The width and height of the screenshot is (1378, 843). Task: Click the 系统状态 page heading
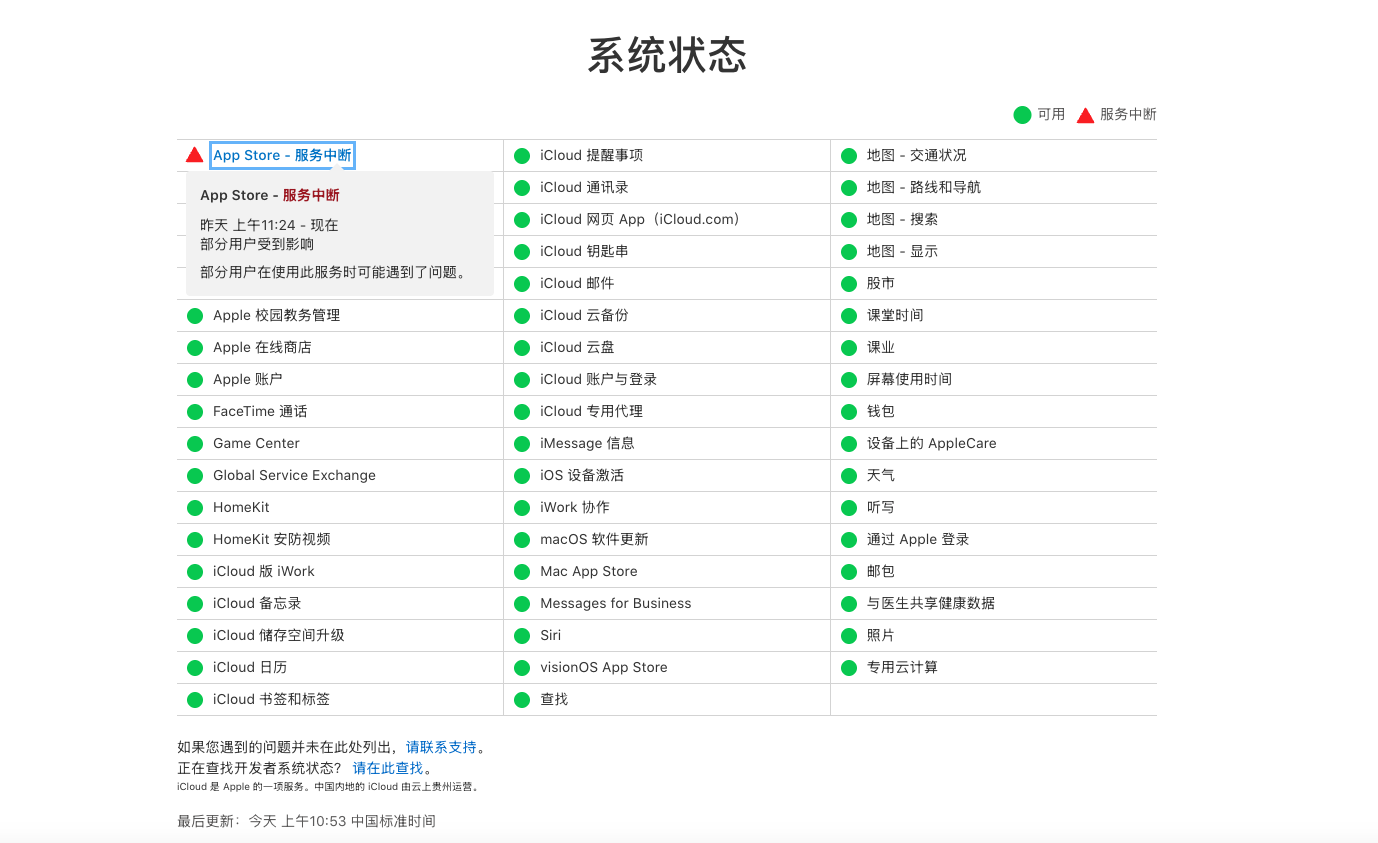[667, 55]
